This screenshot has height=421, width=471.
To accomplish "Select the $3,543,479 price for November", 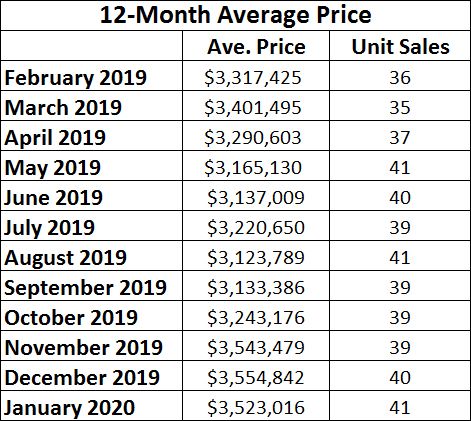I will (x=256, y=347).
